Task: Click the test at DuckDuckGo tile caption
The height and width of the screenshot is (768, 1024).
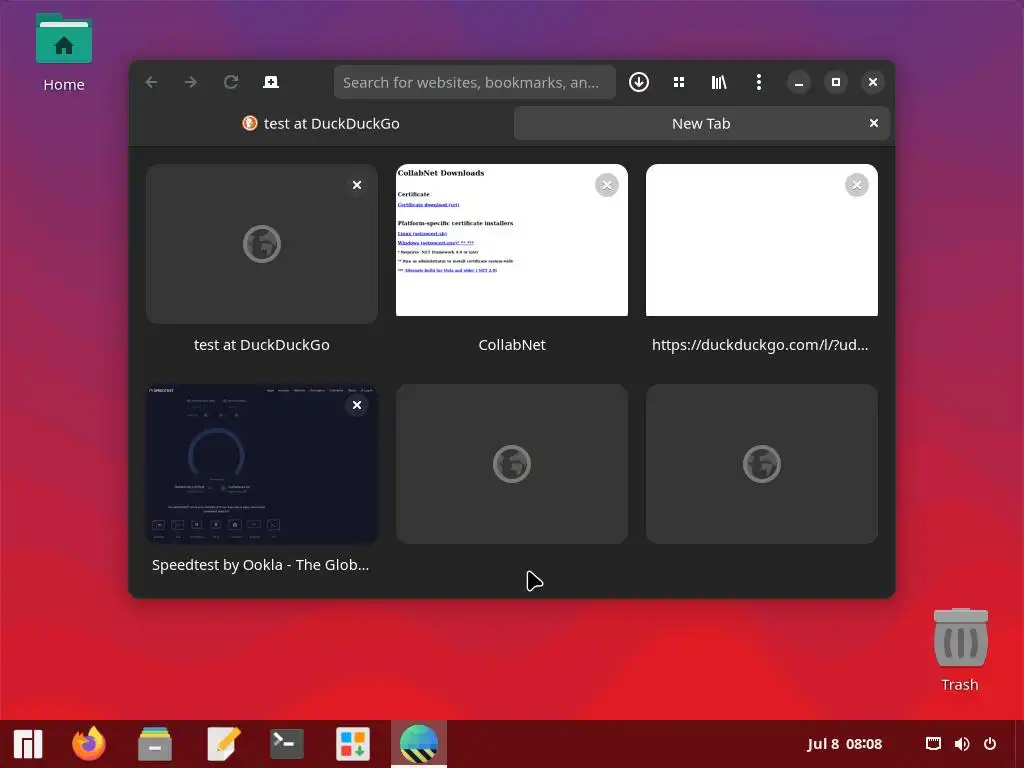Action: pyautogui.click(x=262, y=345)
